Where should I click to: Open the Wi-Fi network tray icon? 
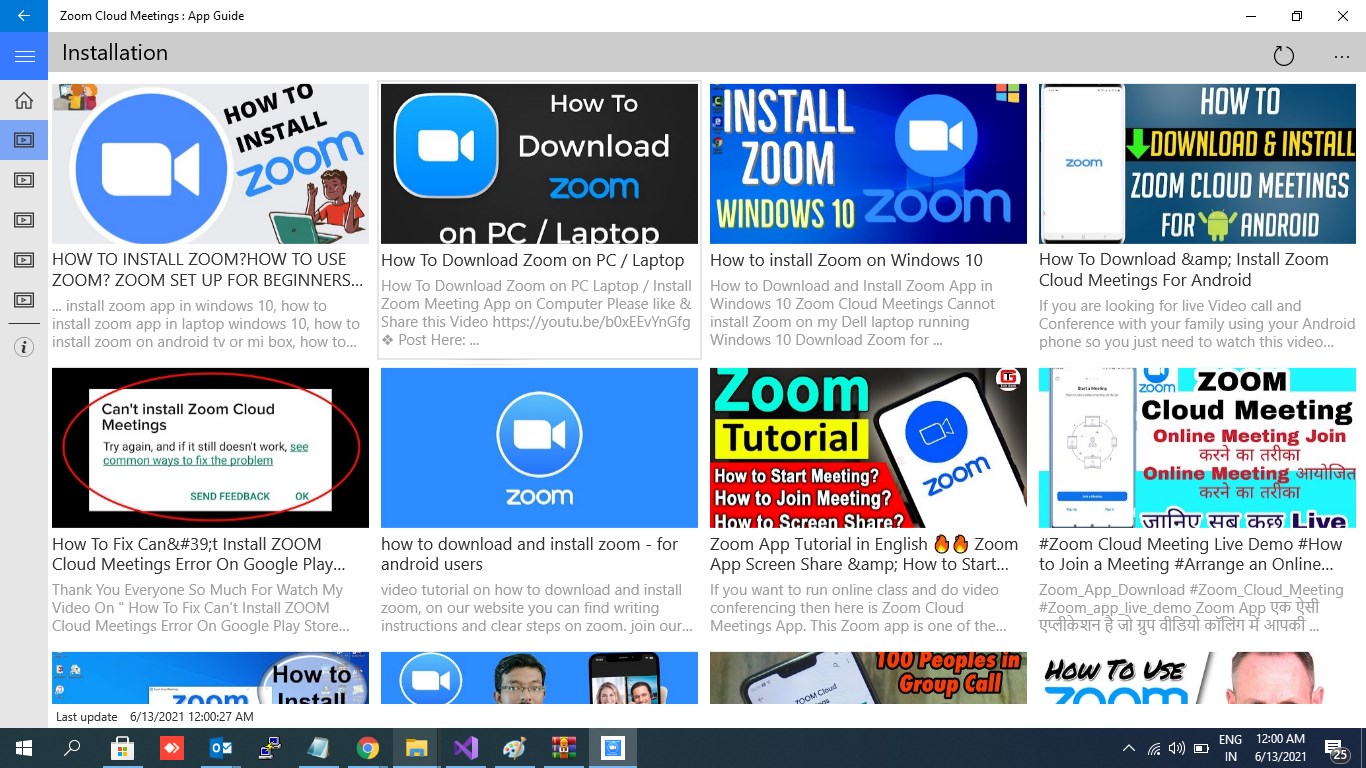[1154, 748]
